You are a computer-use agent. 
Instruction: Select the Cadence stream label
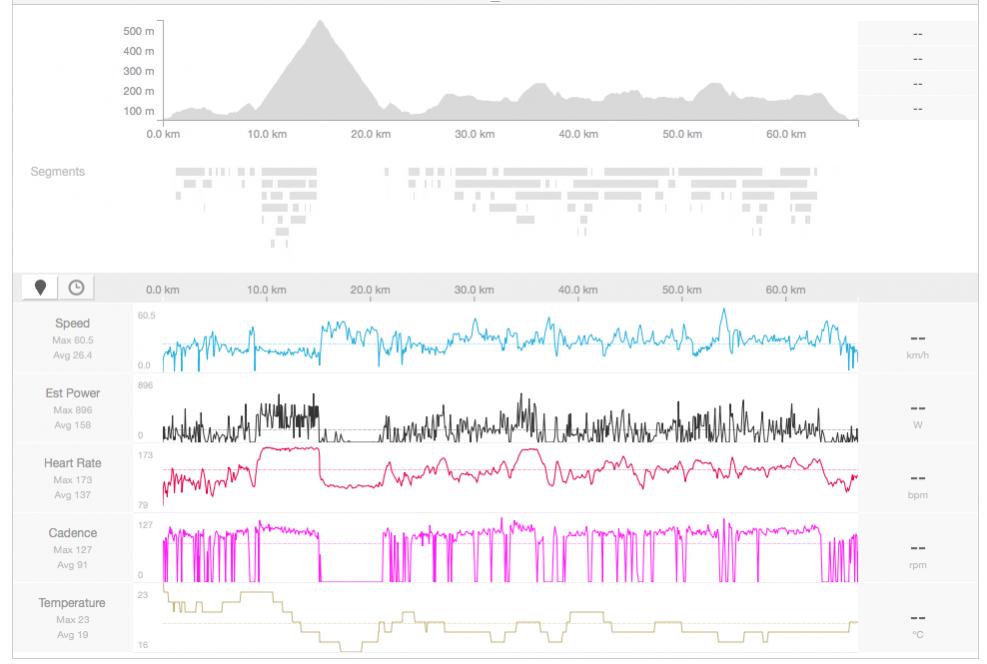[72, 533]
